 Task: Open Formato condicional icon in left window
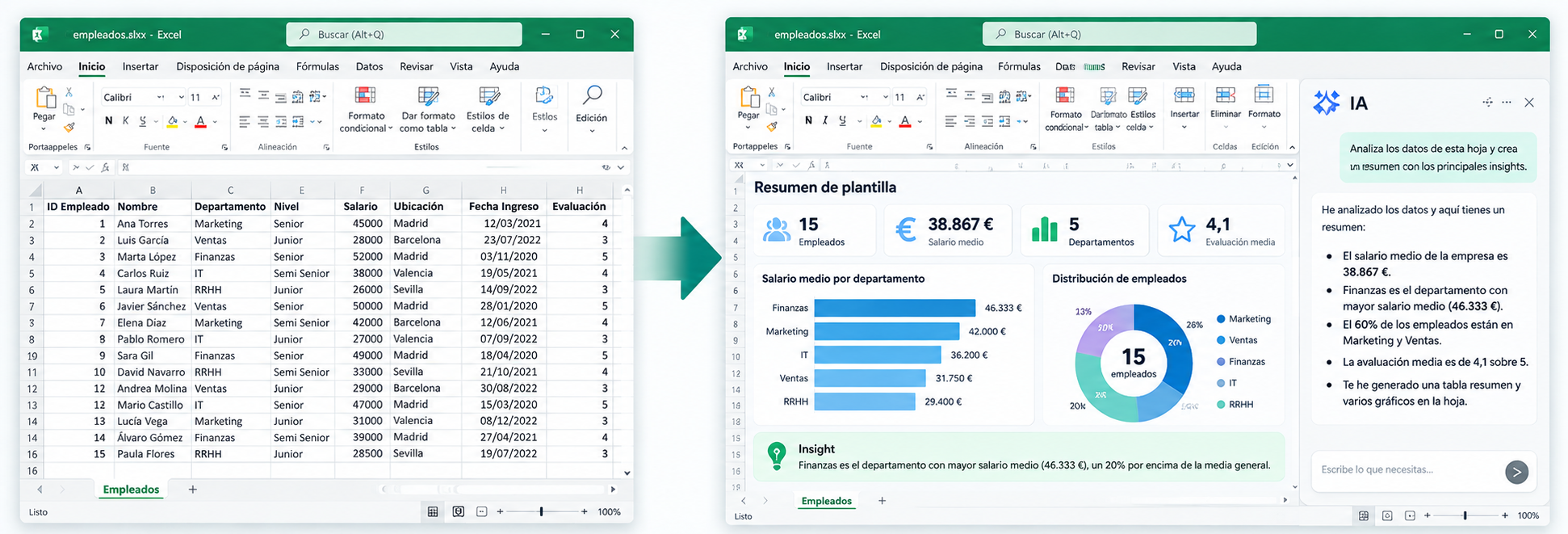pyautogui.click(x=366, y=96)
